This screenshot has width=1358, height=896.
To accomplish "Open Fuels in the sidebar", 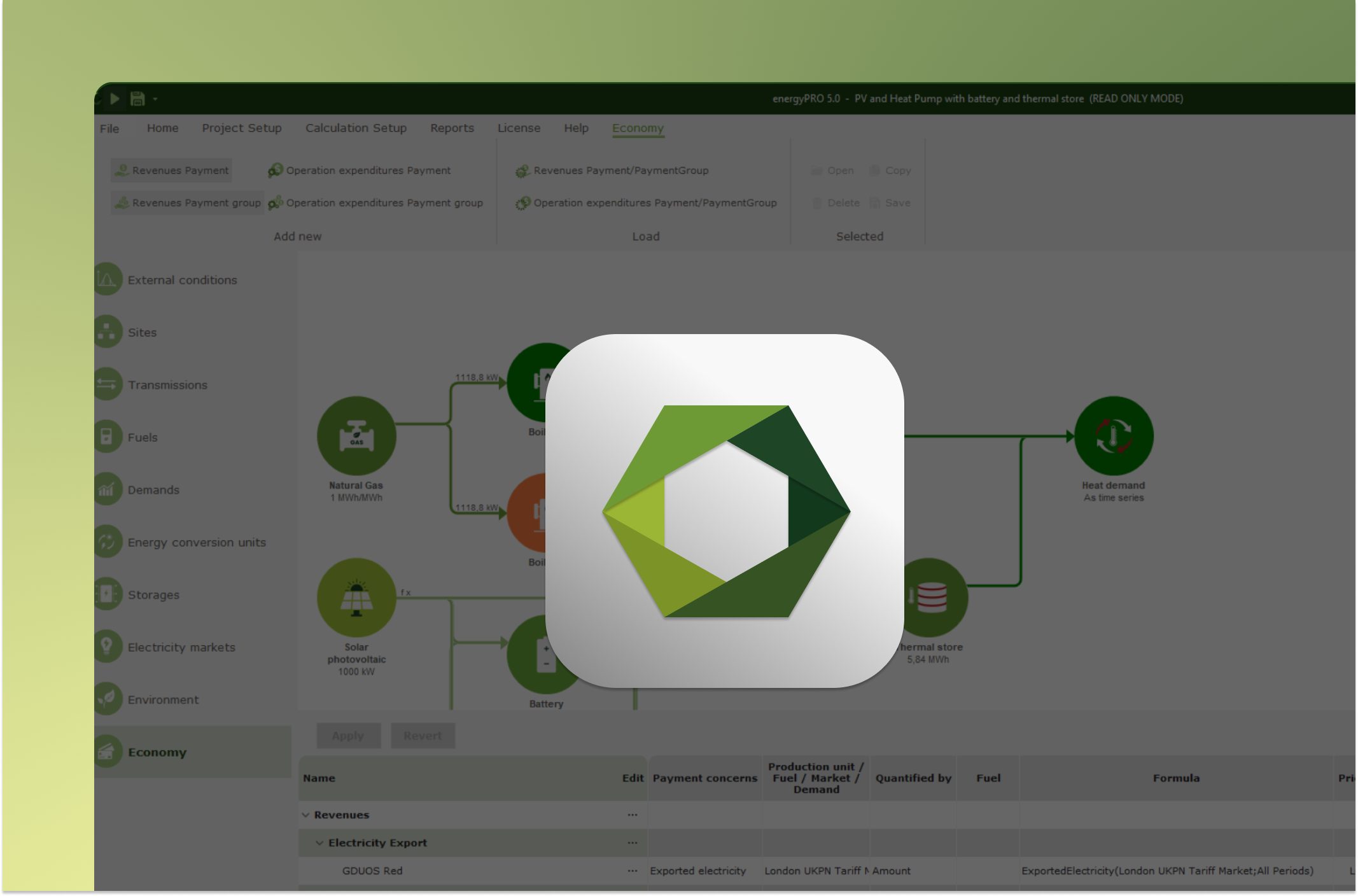I will coord(127,437).
